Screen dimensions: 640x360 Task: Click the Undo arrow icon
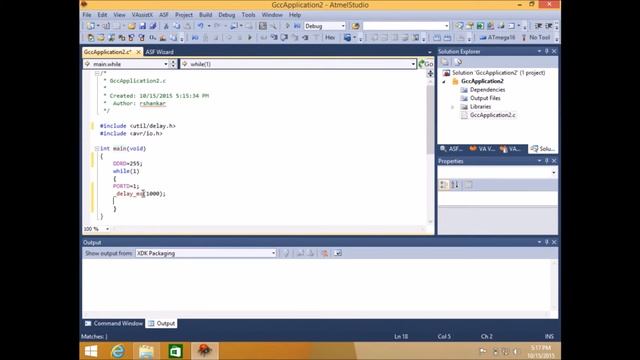(x=200, y=26)
